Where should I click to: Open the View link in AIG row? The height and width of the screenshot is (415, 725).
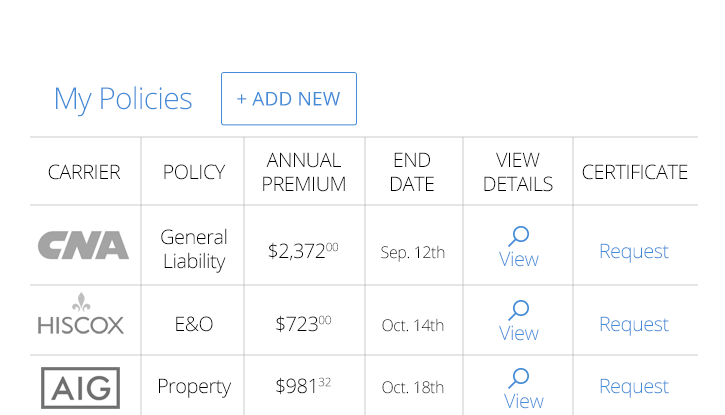point(523,401)
